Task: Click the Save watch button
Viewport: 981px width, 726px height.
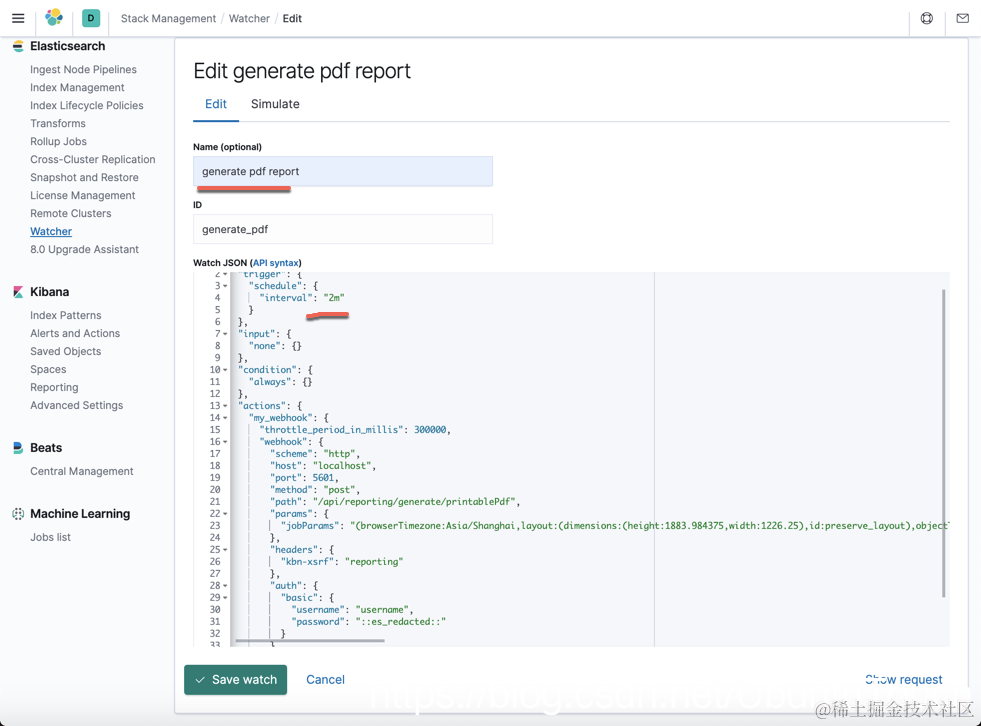Action: (x=235, y=680)
